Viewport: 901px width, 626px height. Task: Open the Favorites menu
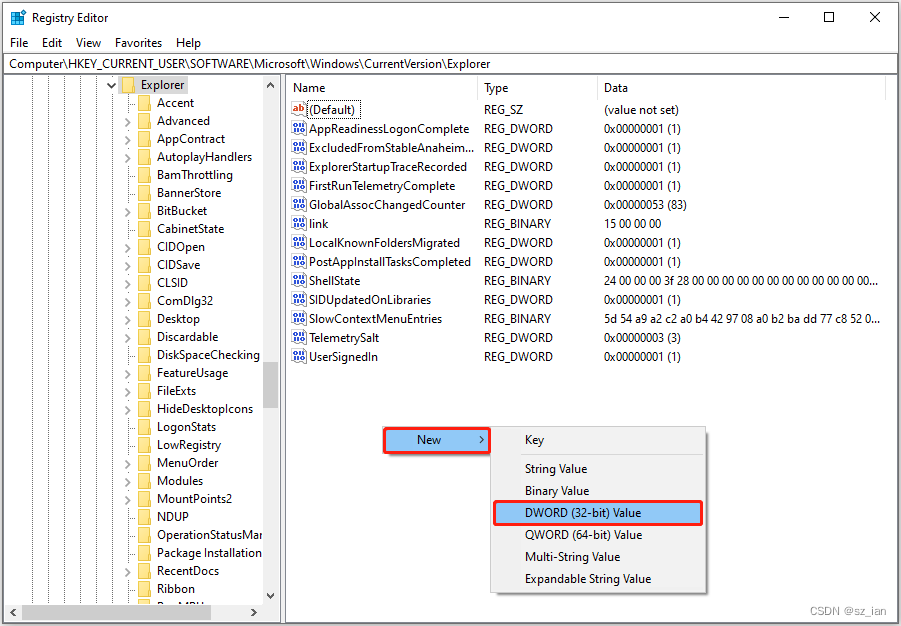[138, 43]
